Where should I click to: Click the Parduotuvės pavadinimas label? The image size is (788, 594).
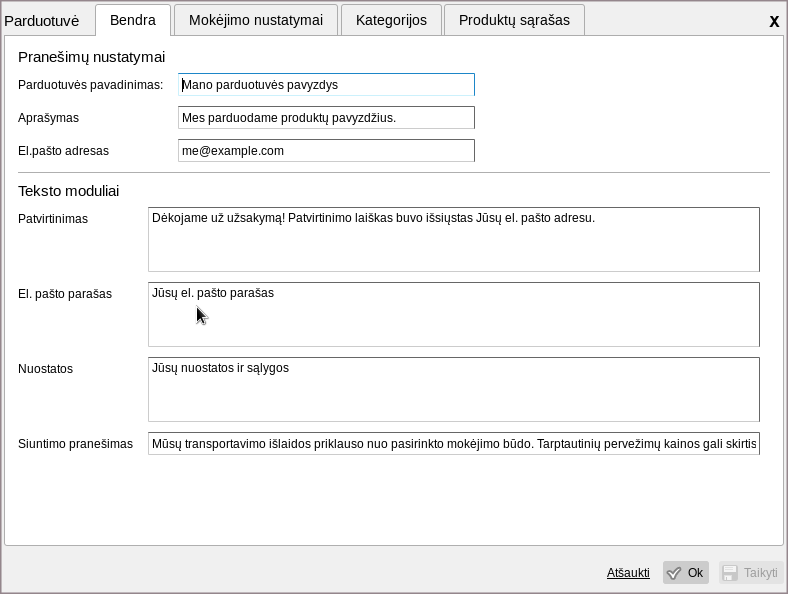(90, 85)
